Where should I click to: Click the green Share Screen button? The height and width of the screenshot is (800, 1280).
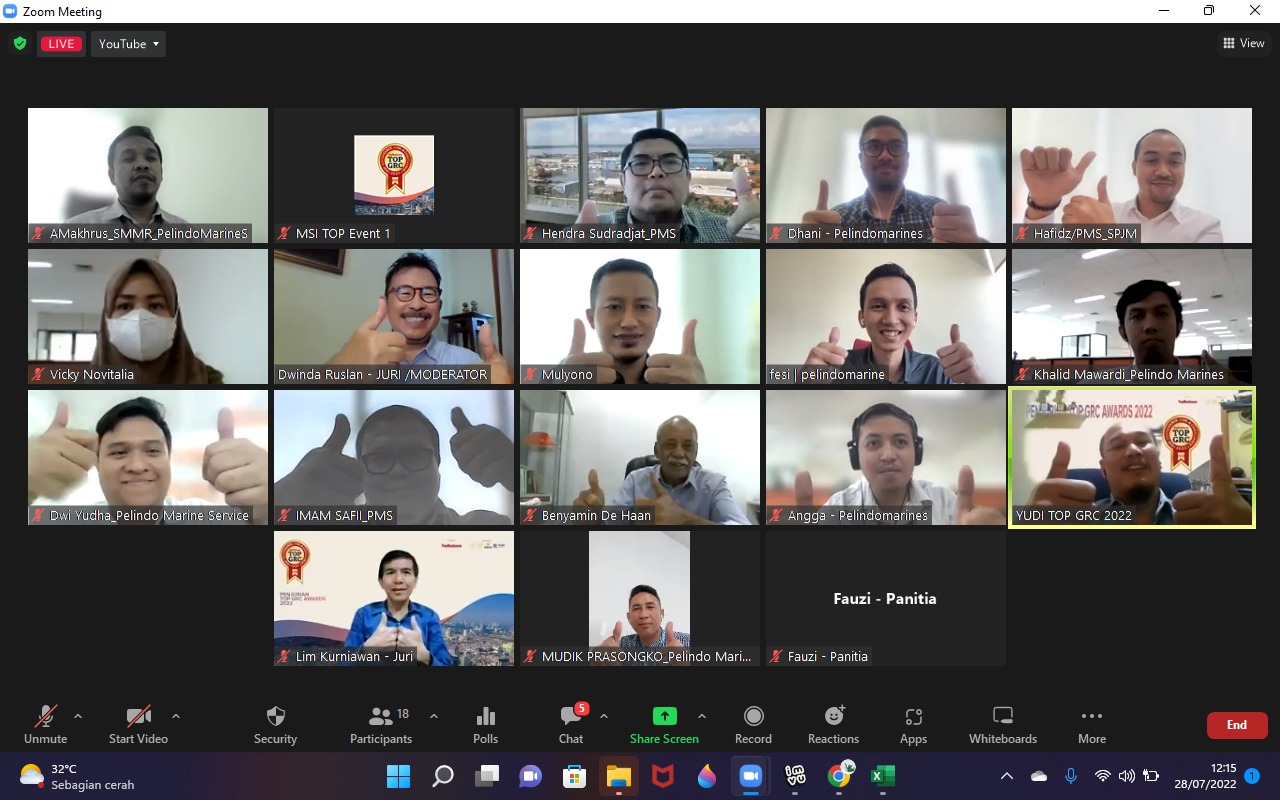(664, 725)
